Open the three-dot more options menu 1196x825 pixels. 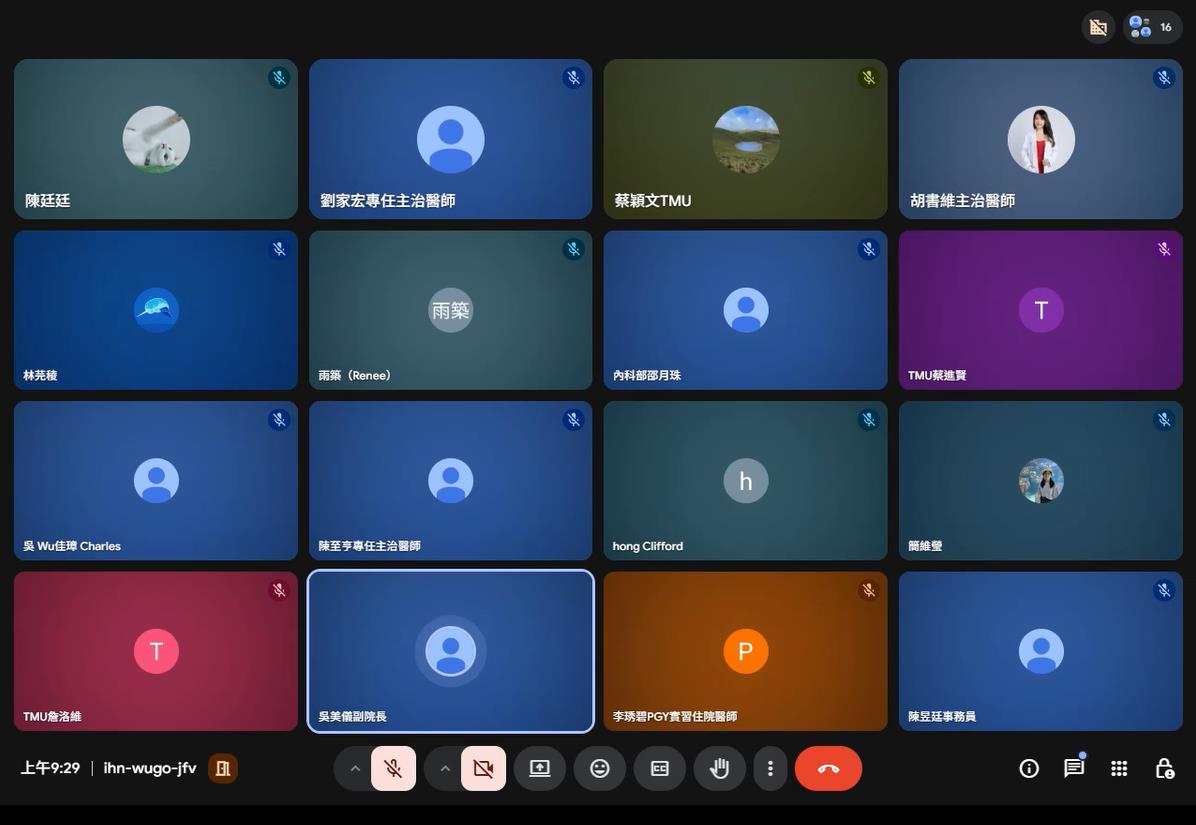(x=770, y=768)
